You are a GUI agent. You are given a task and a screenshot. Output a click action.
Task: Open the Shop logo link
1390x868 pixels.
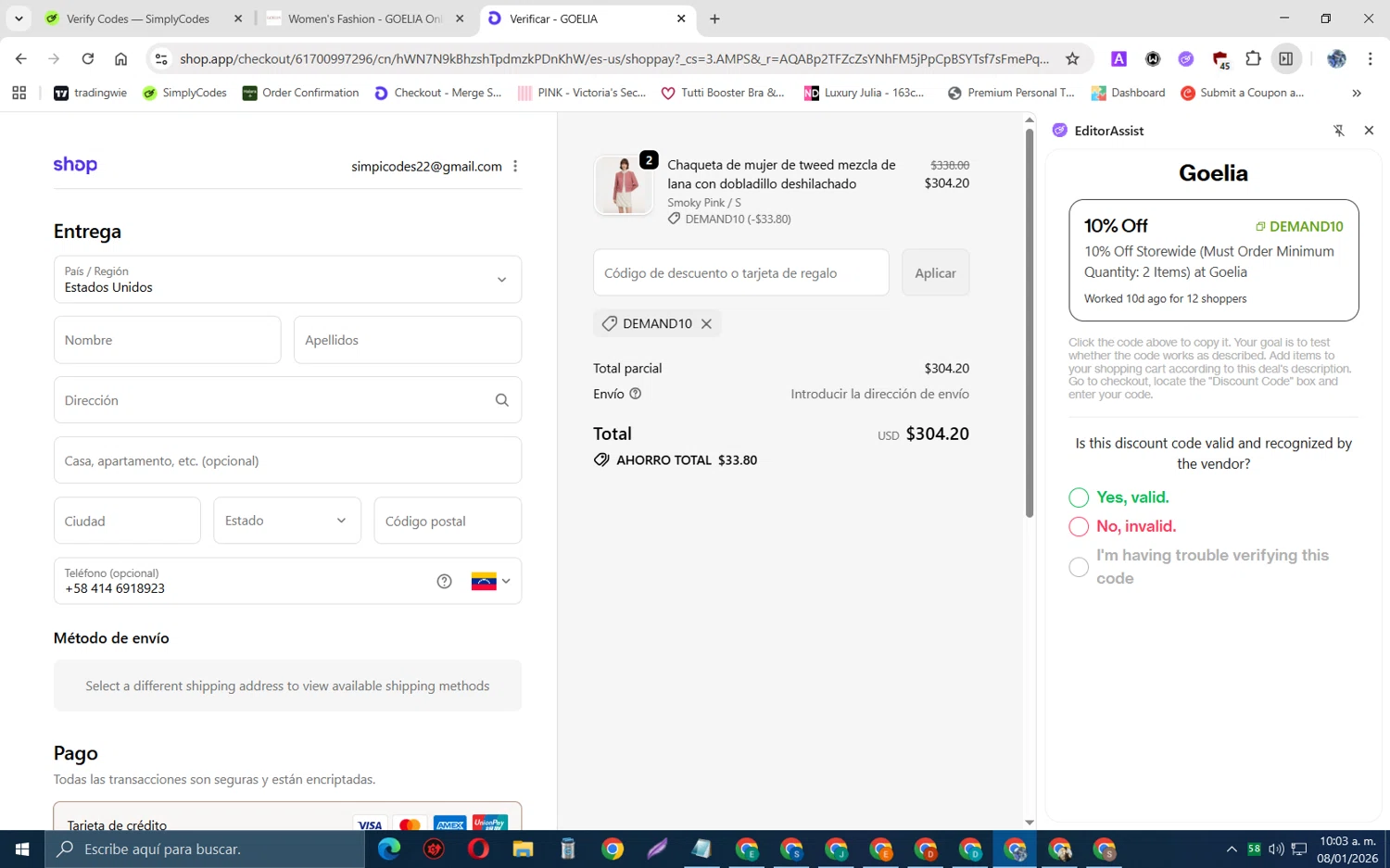[x=75, y=164]
